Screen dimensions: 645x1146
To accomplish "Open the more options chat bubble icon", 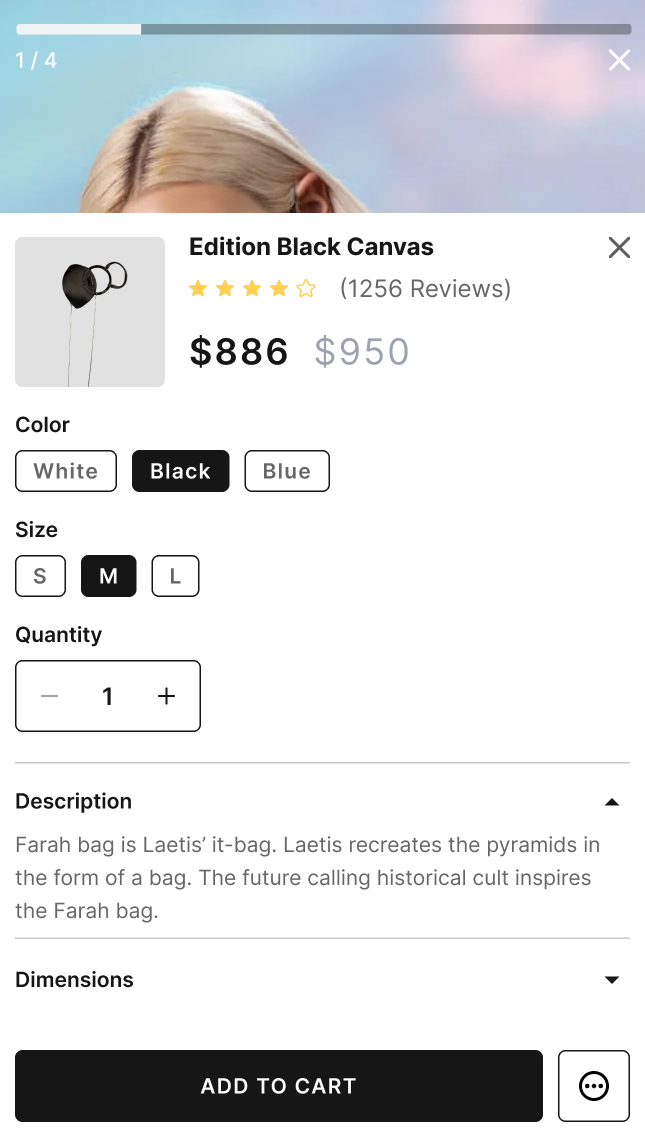I will (594, 1086).
